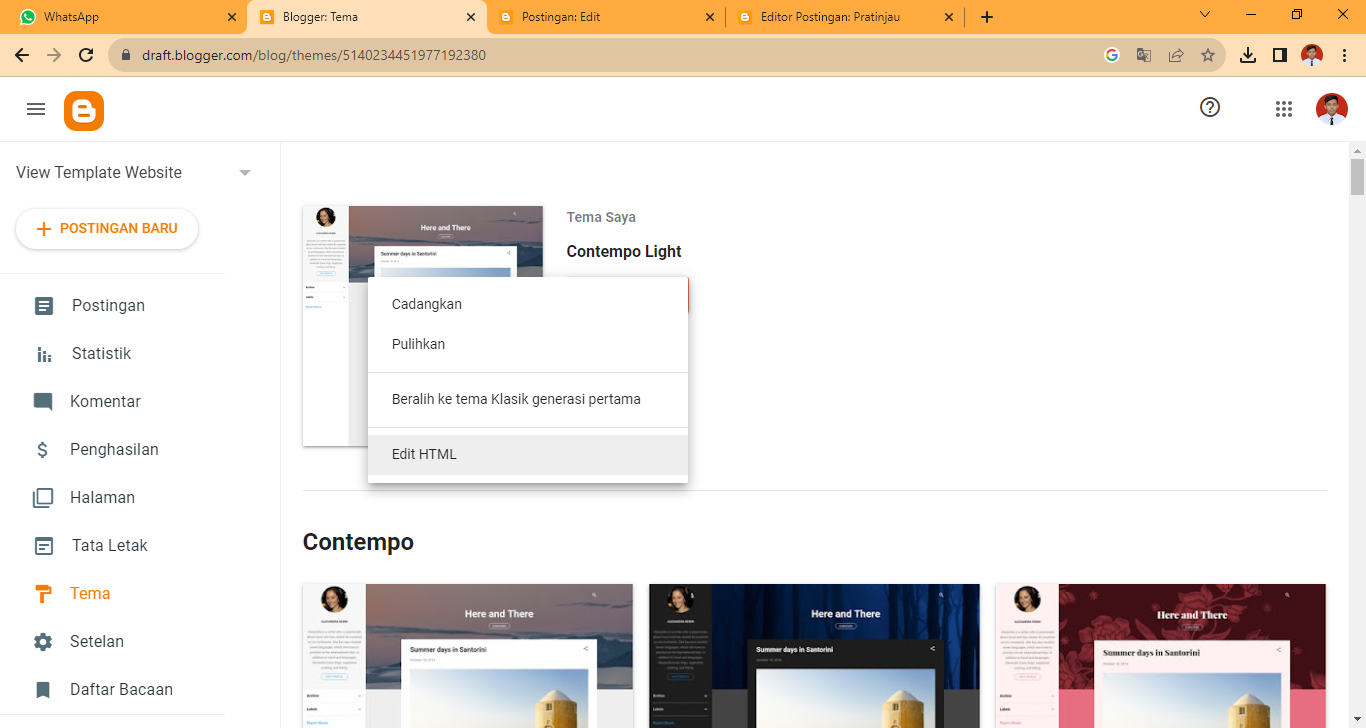Close the Postingan: Edit tab
Viewport: 1366px width, 728px height.
click(x=710, y=17)
